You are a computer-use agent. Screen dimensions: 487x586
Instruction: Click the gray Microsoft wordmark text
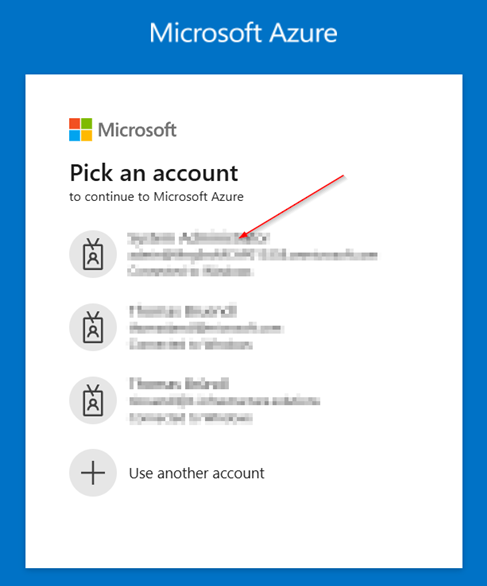tap(137, 130)
